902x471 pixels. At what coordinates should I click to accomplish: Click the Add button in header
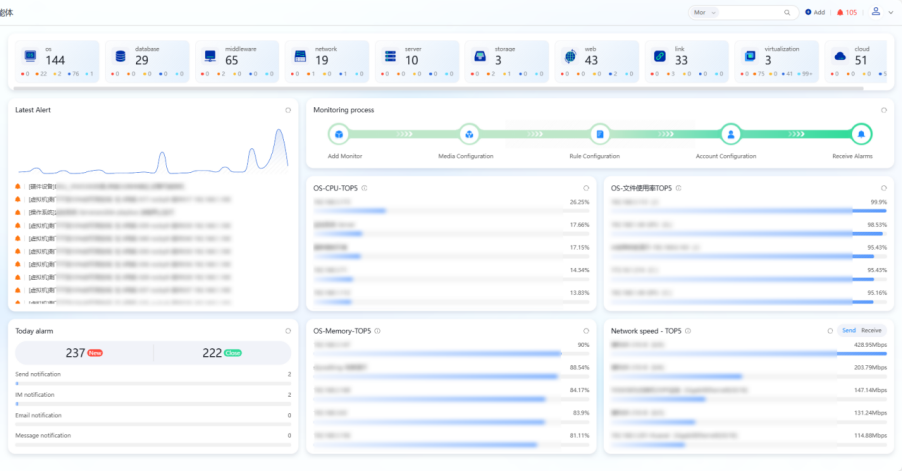pyautogui.click(x=815, y=12)
